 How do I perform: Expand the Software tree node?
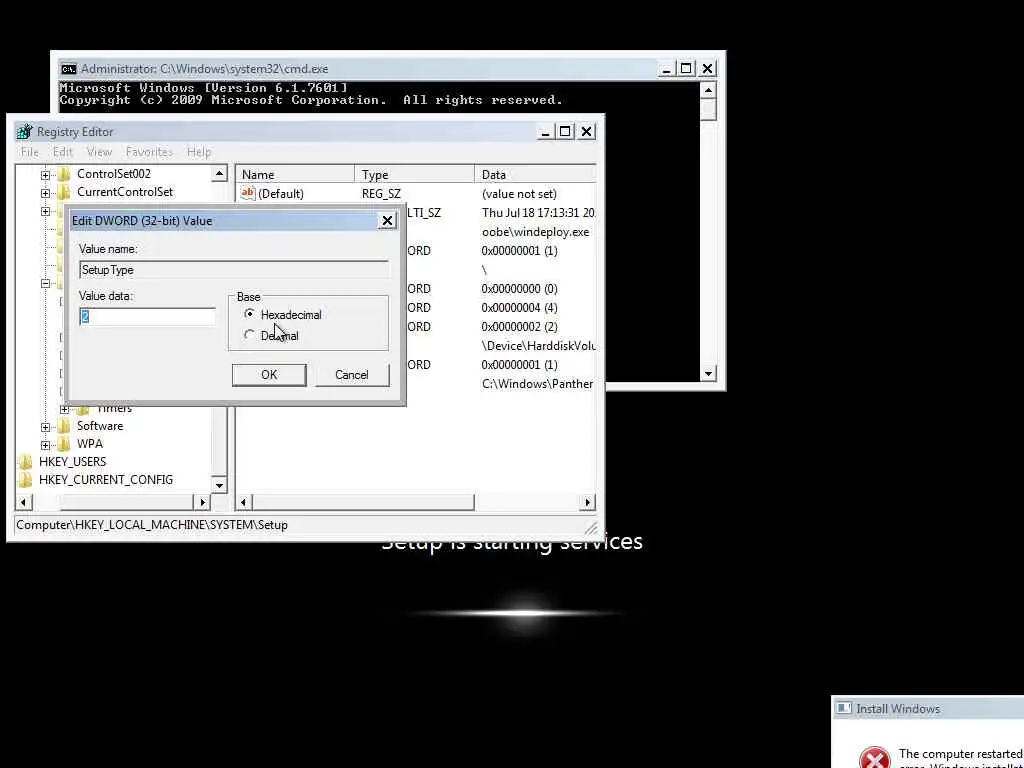tap(45, 426)
